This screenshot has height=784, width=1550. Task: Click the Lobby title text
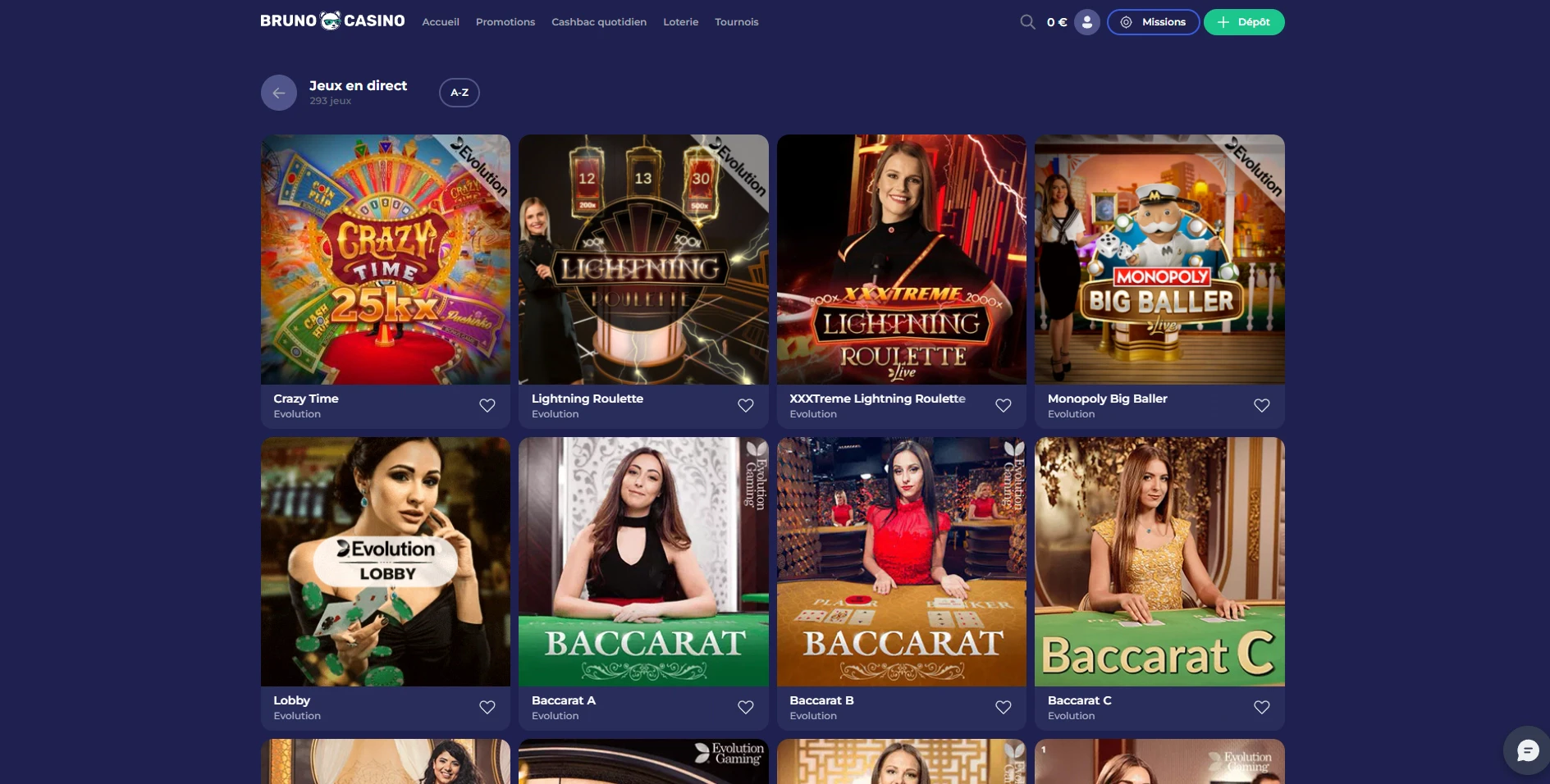tap(291, 700)
